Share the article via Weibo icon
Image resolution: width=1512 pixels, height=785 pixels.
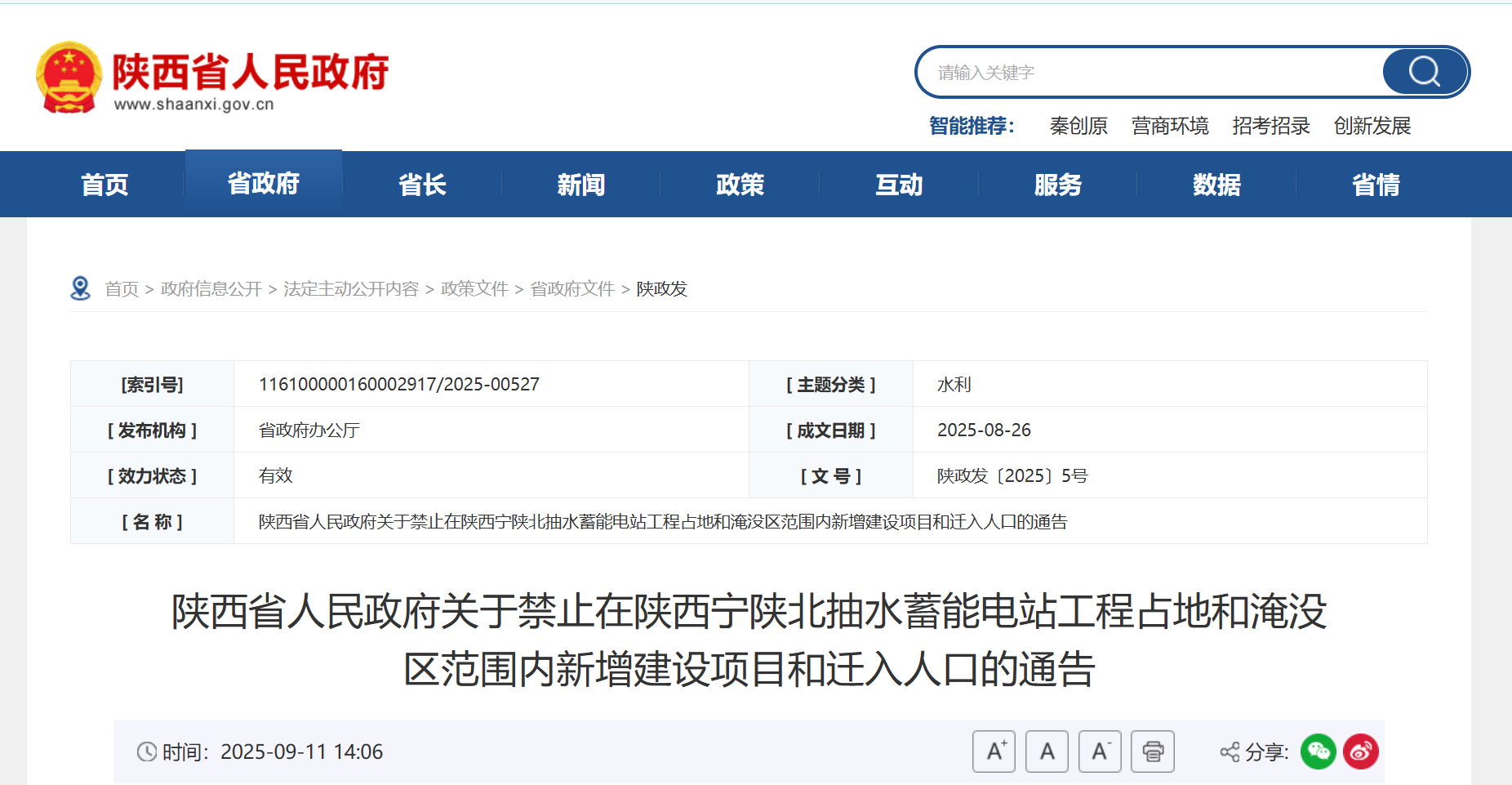(1361, 752)
